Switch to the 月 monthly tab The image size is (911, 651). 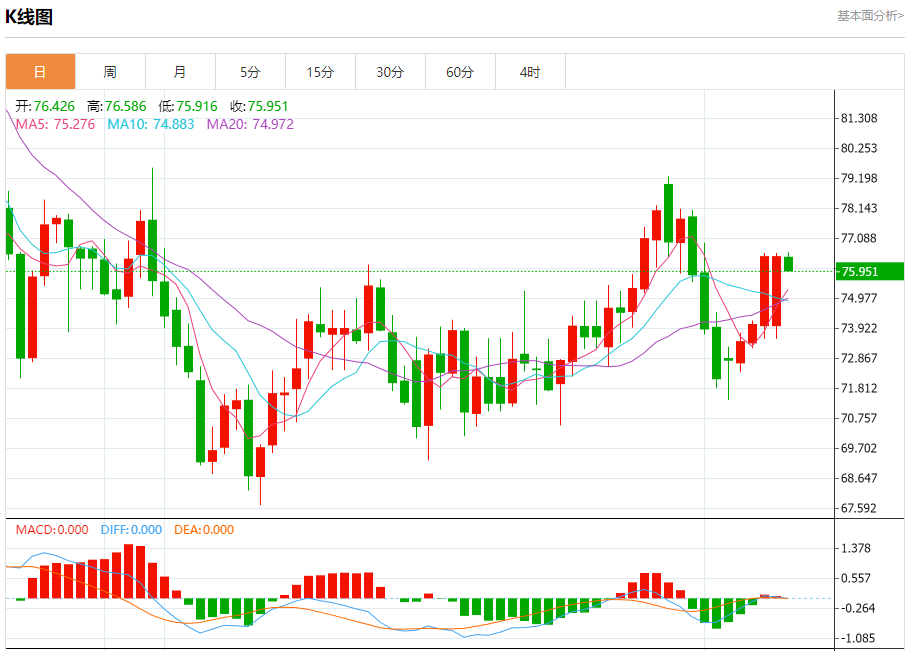pyautogui.click(x=180, y=71)
